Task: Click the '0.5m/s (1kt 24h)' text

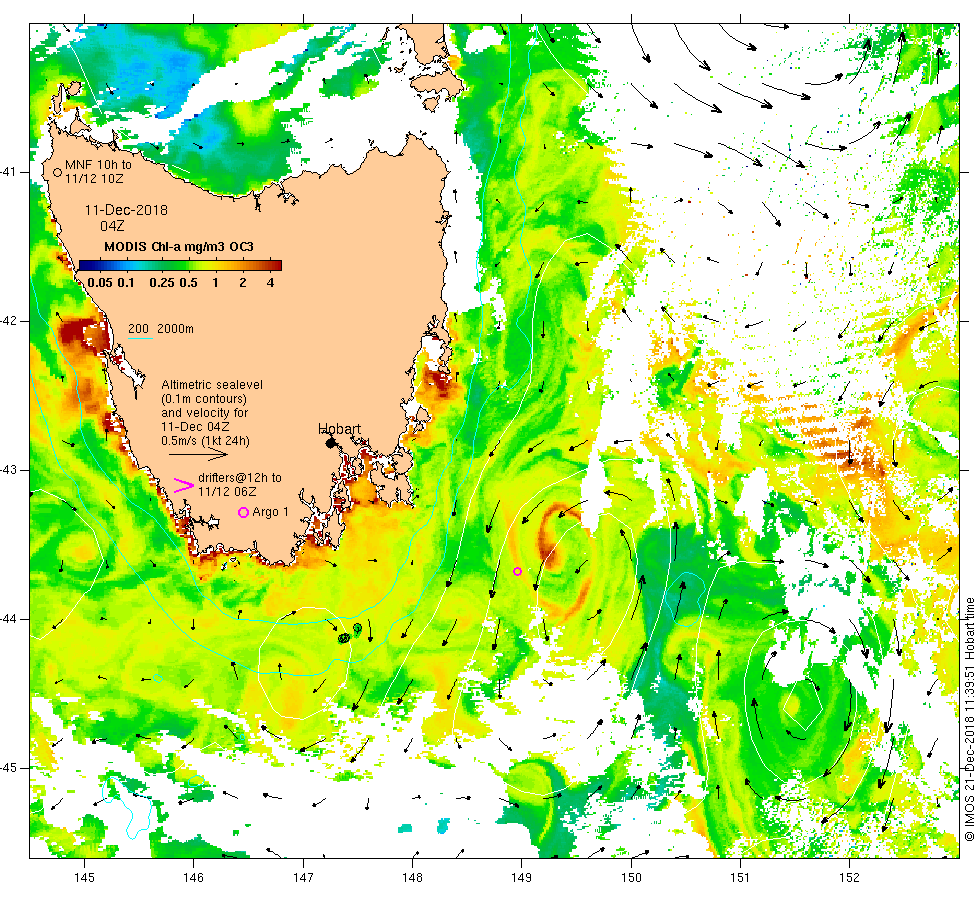Action: coord(206,441)
